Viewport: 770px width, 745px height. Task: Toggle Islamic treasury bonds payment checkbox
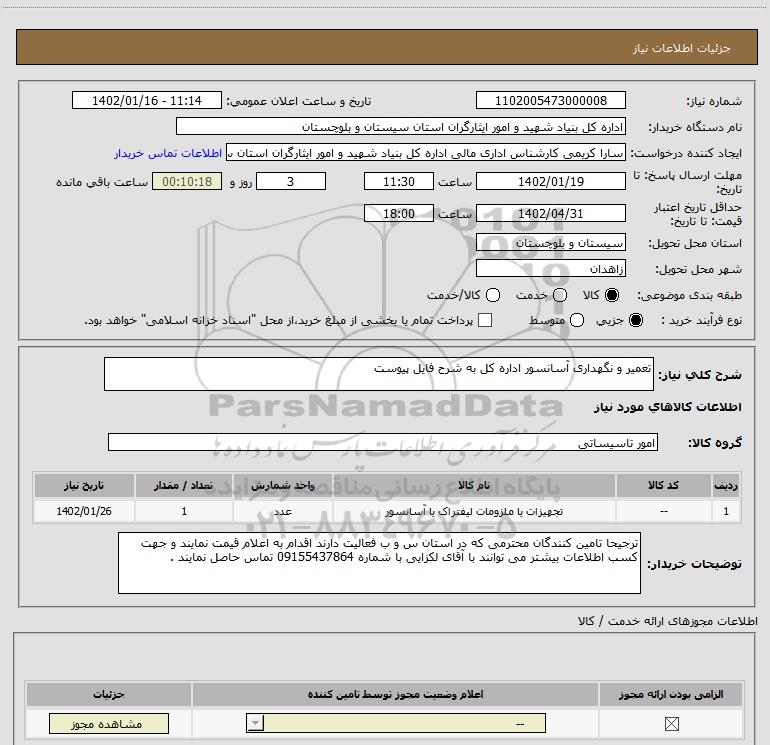485,320
